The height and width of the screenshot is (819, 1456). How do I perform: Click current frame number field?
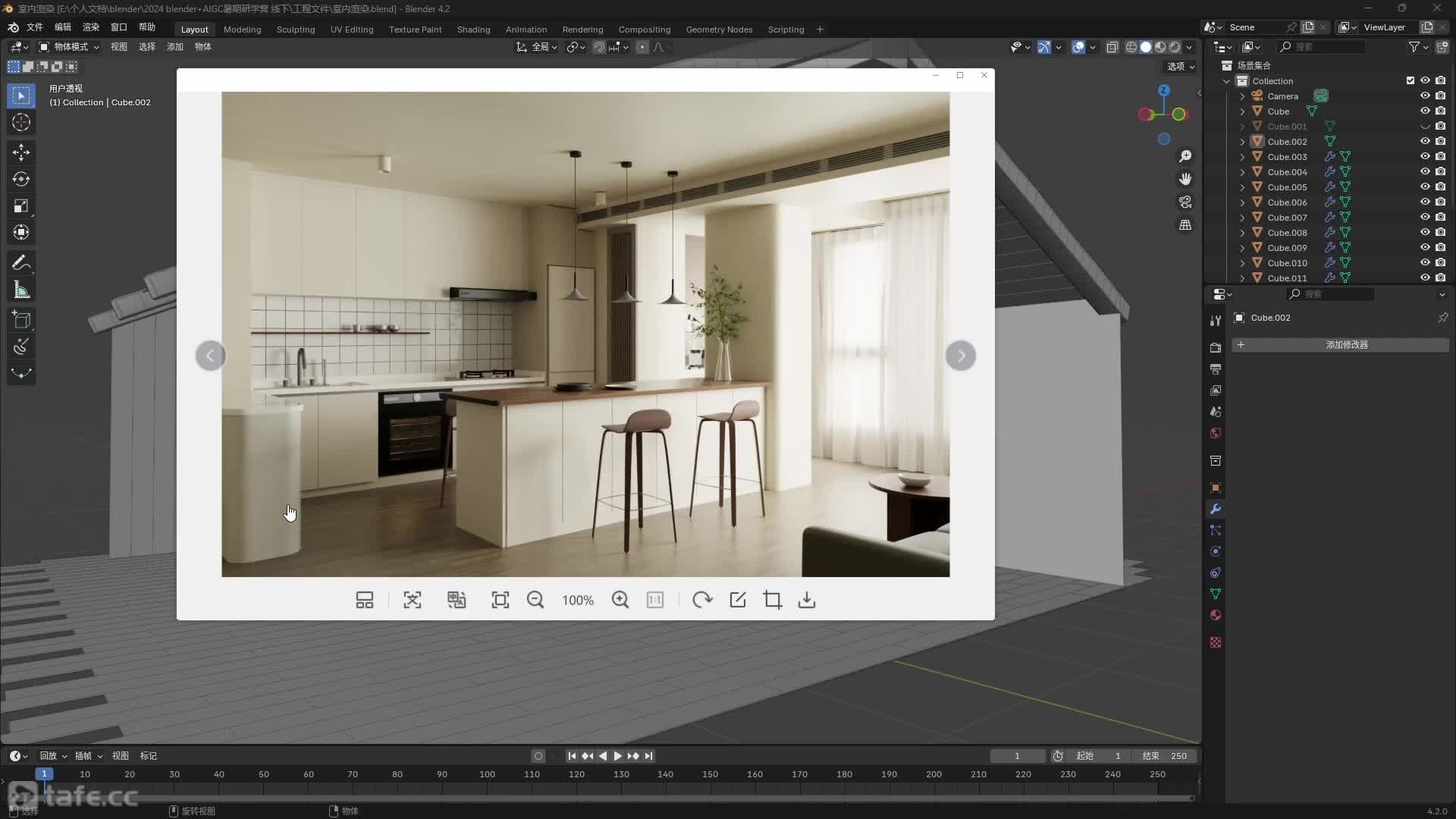point(1017,756)
